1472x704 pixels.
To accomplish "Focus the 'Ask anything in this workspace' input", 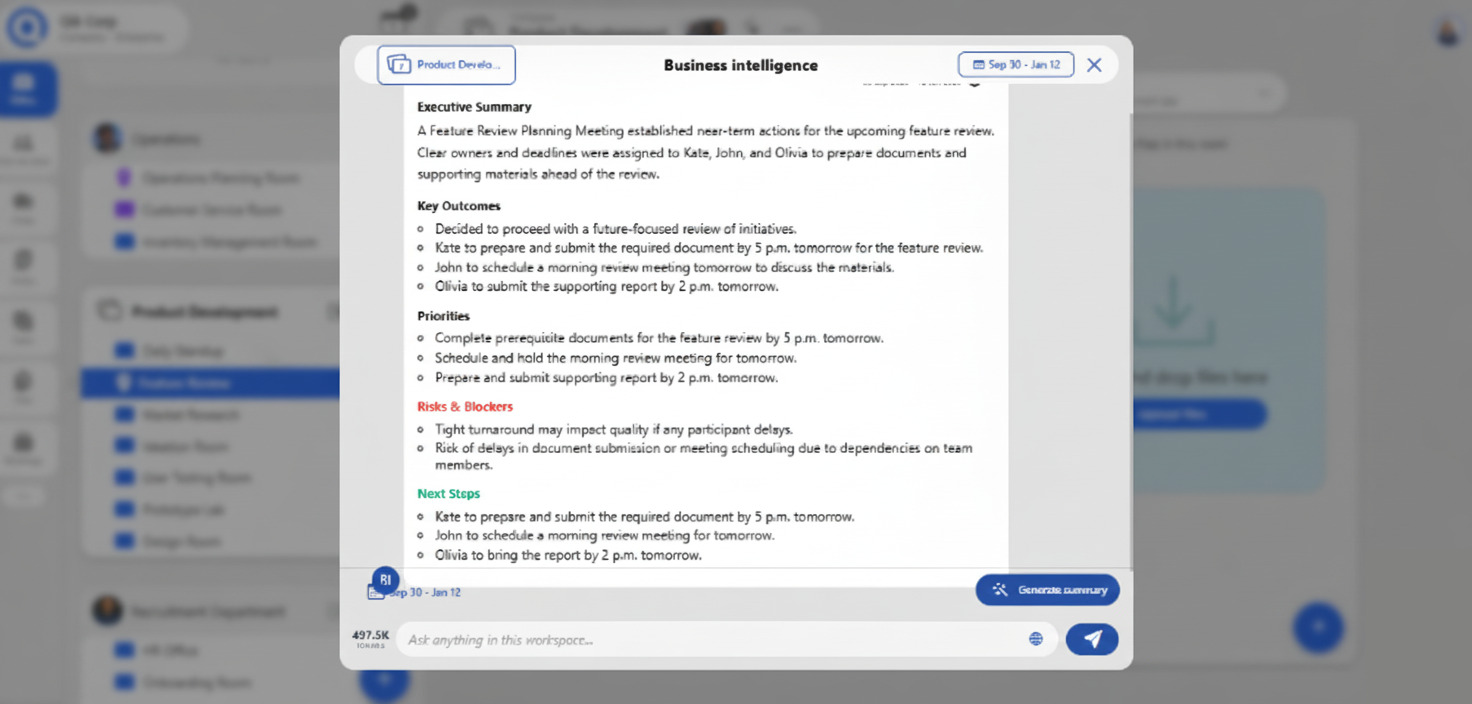I will tap(726, 639).
